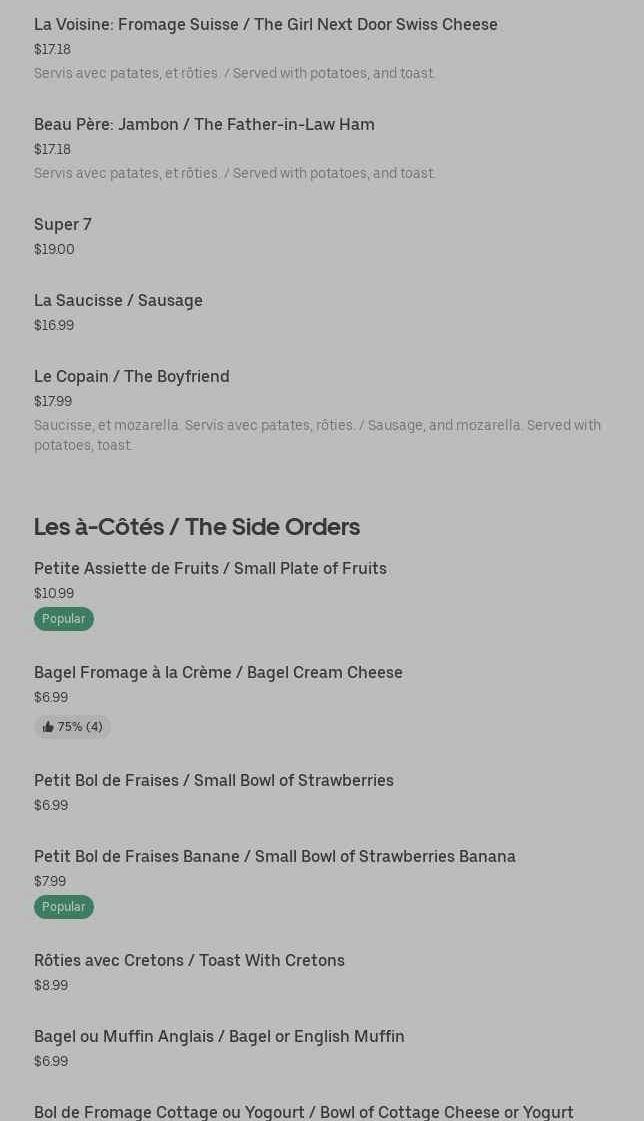Click Popular badge under Strawberries Banana bowl
Viewport: 644px width, 1121px height.
63,907
